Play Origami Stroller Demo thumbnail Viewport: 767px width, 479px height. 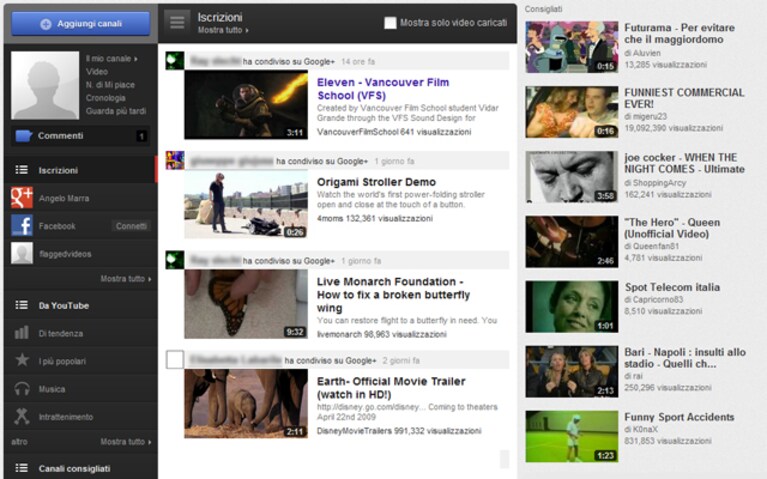coord(246,204)
